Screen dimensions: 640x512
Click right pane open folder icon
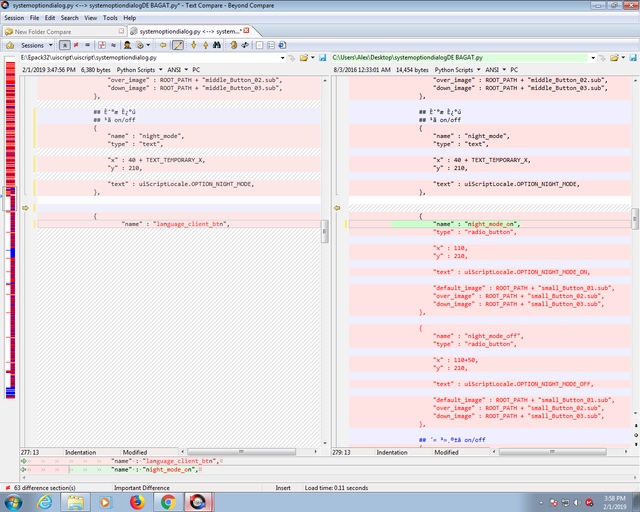[614, 58]
